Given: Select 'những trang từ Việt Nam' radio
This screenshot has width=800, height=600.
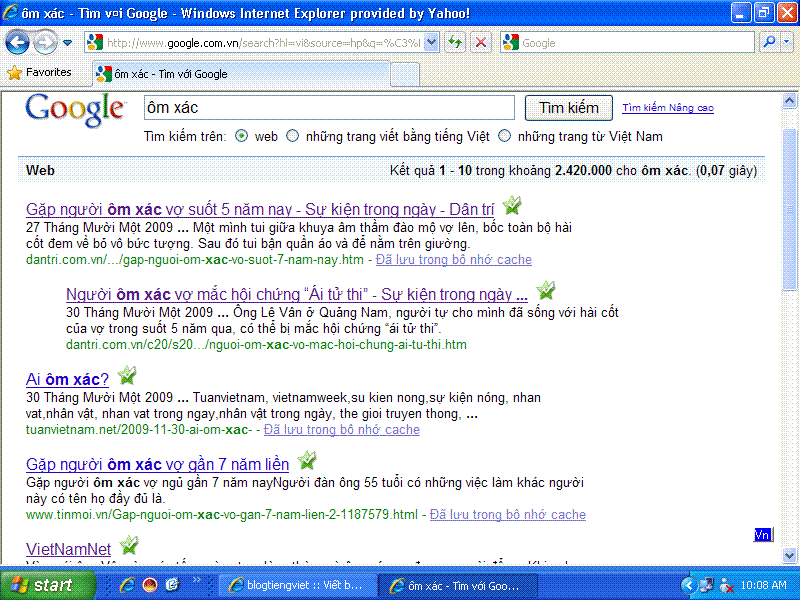Looking at the screenshot, I should tap(504, 136).
